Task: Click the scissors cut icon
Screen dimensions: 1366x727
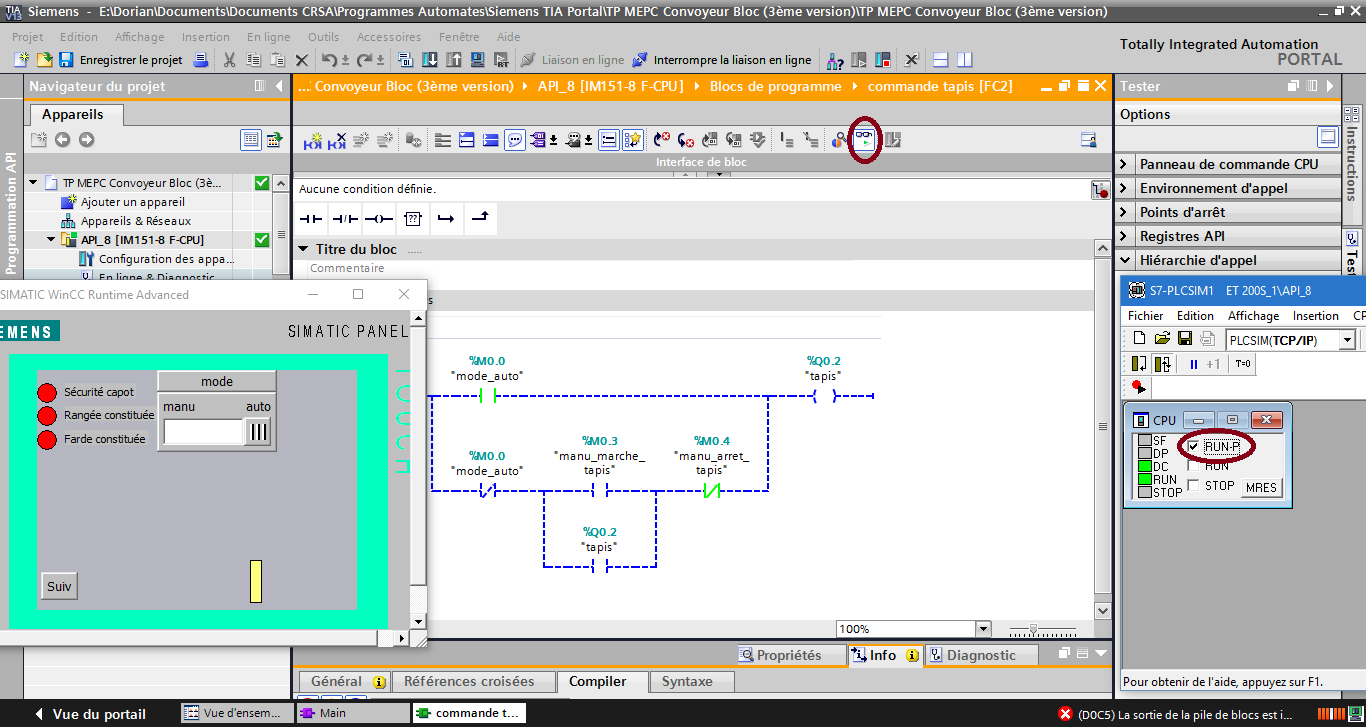Action: tap(229, 60)
